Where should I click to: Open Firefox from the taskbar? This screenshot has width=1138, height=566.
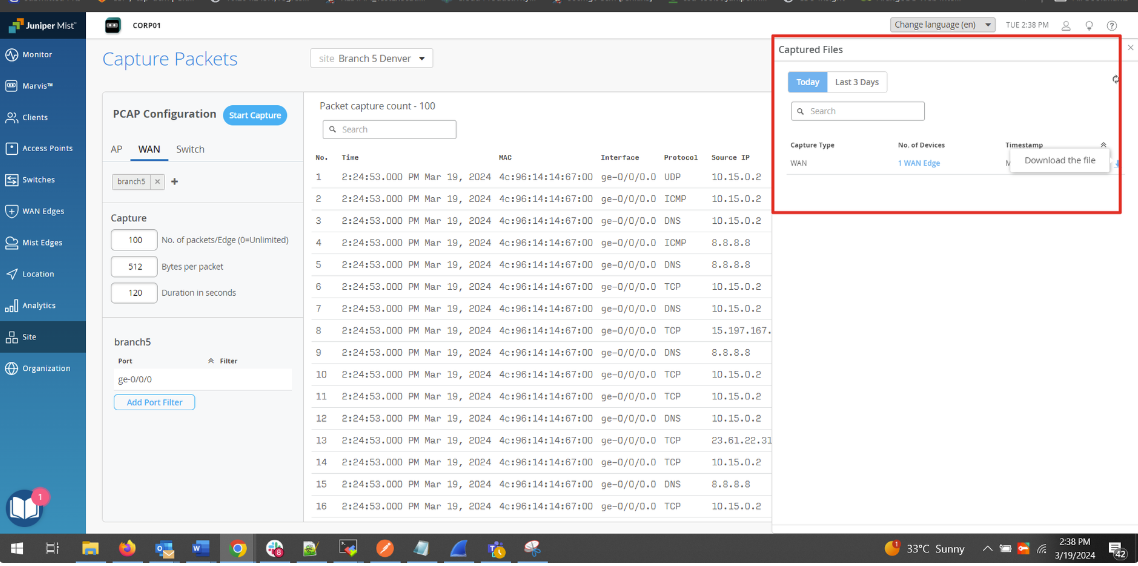click(127, 549)
